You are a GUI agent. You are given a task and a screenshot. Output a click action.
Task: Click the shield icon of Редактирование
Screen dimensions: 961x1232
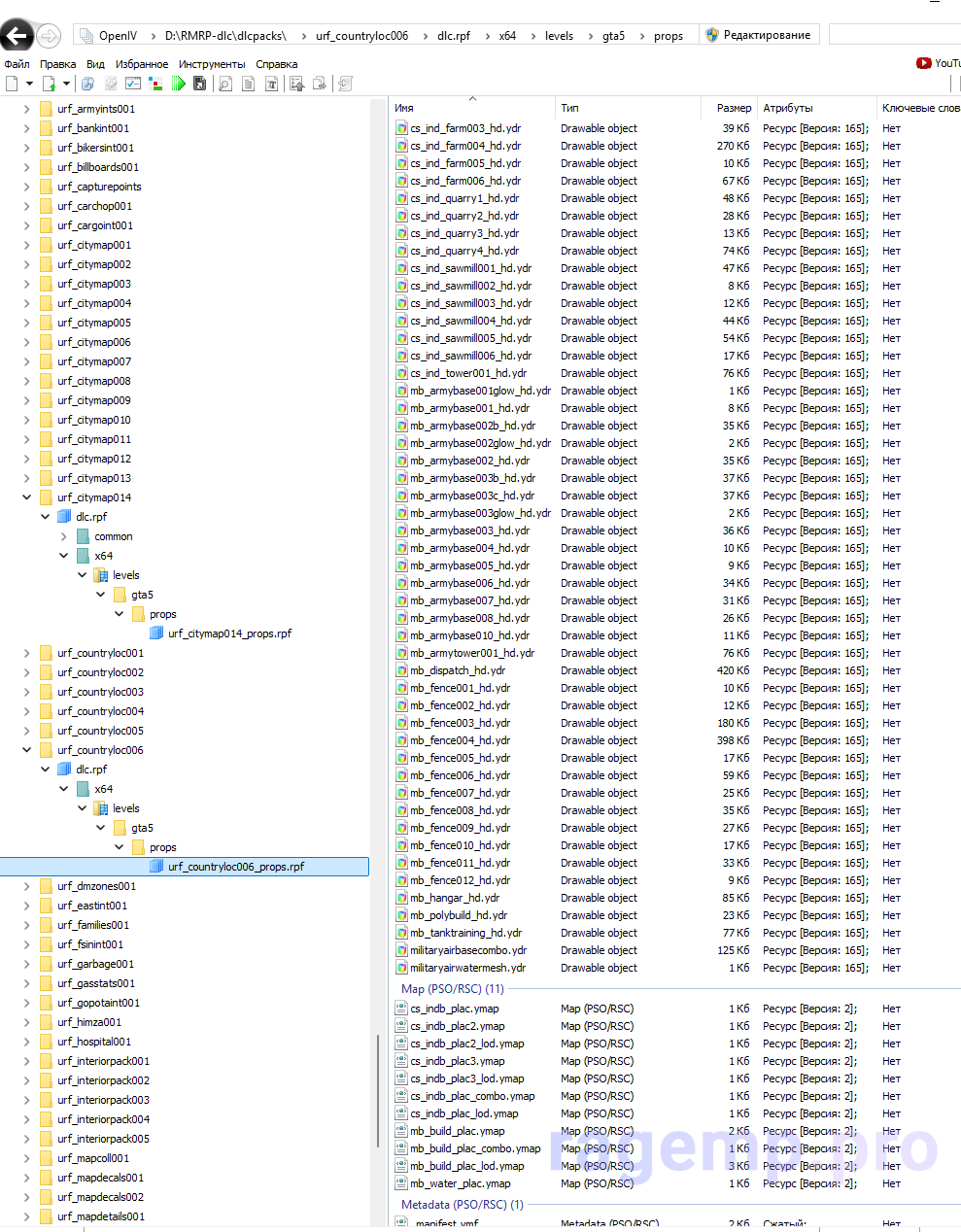click(x=712, y=35)
